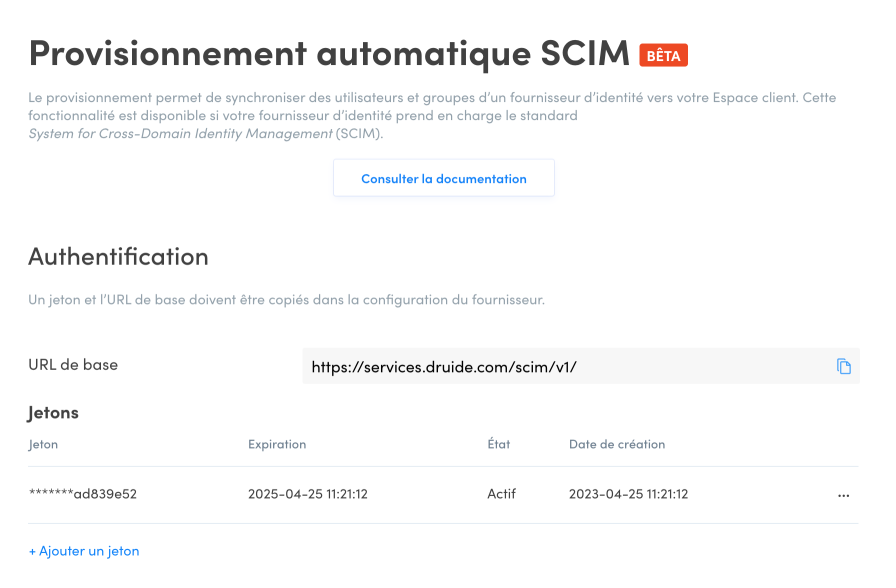Click the Date de création column header

pos(617,444)
